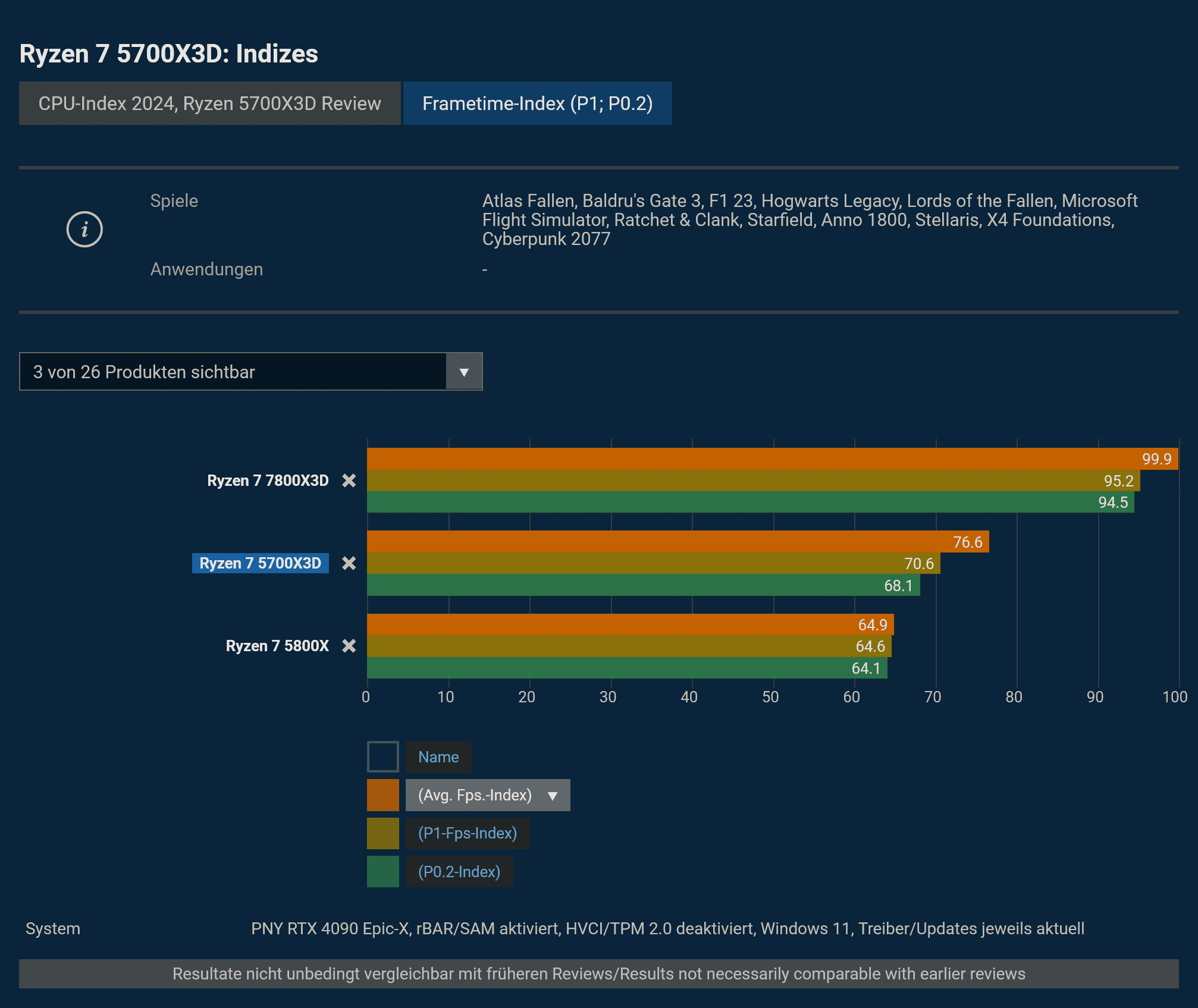Click the info circle icon
Screen dimensions: 1198x1008
pyautogui.click(x=84, y=230)
